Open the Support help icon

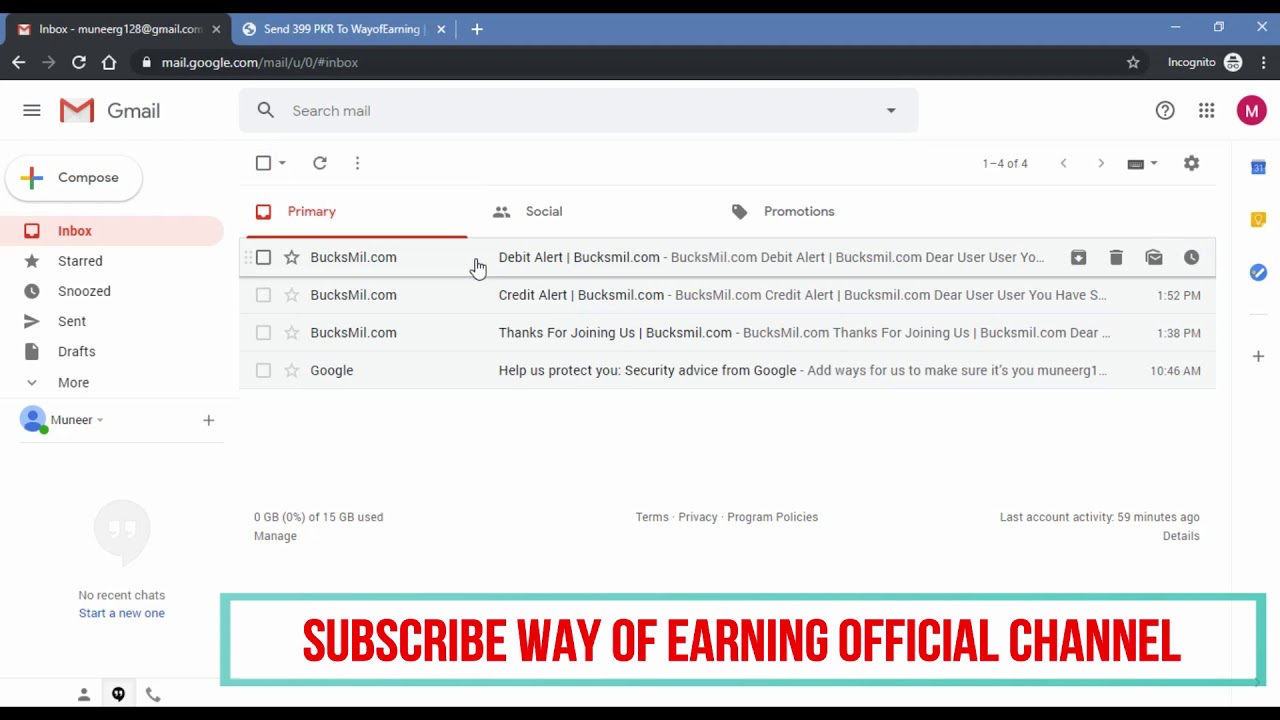pos(1165,111)
